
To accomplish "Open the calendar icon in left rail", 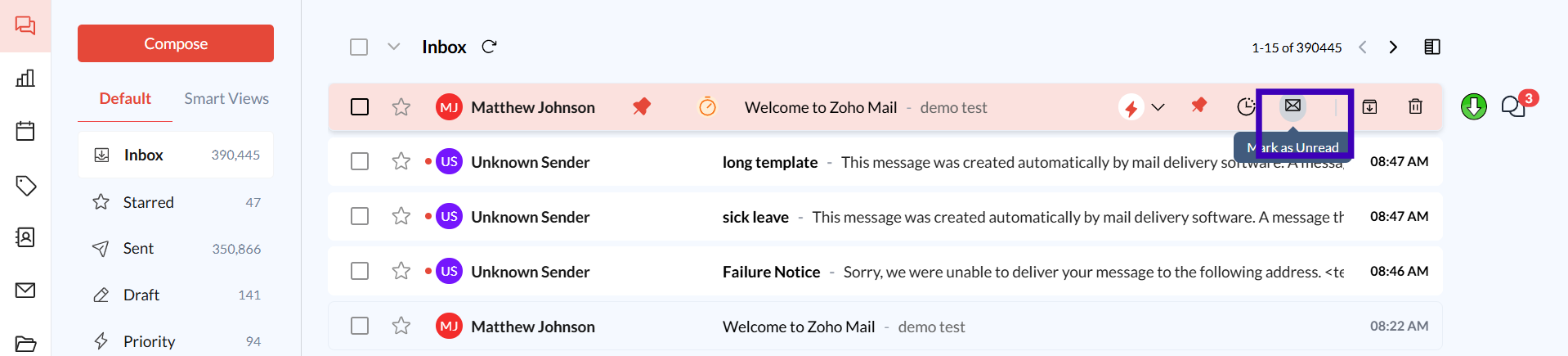I will (x=25, y=131).
